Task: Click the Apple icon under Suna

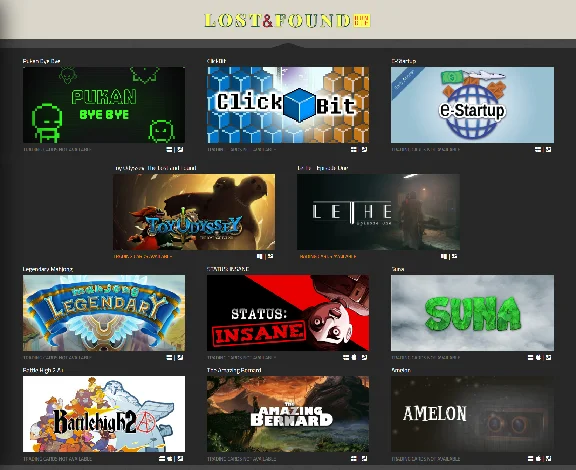Action: pos(539,357)
